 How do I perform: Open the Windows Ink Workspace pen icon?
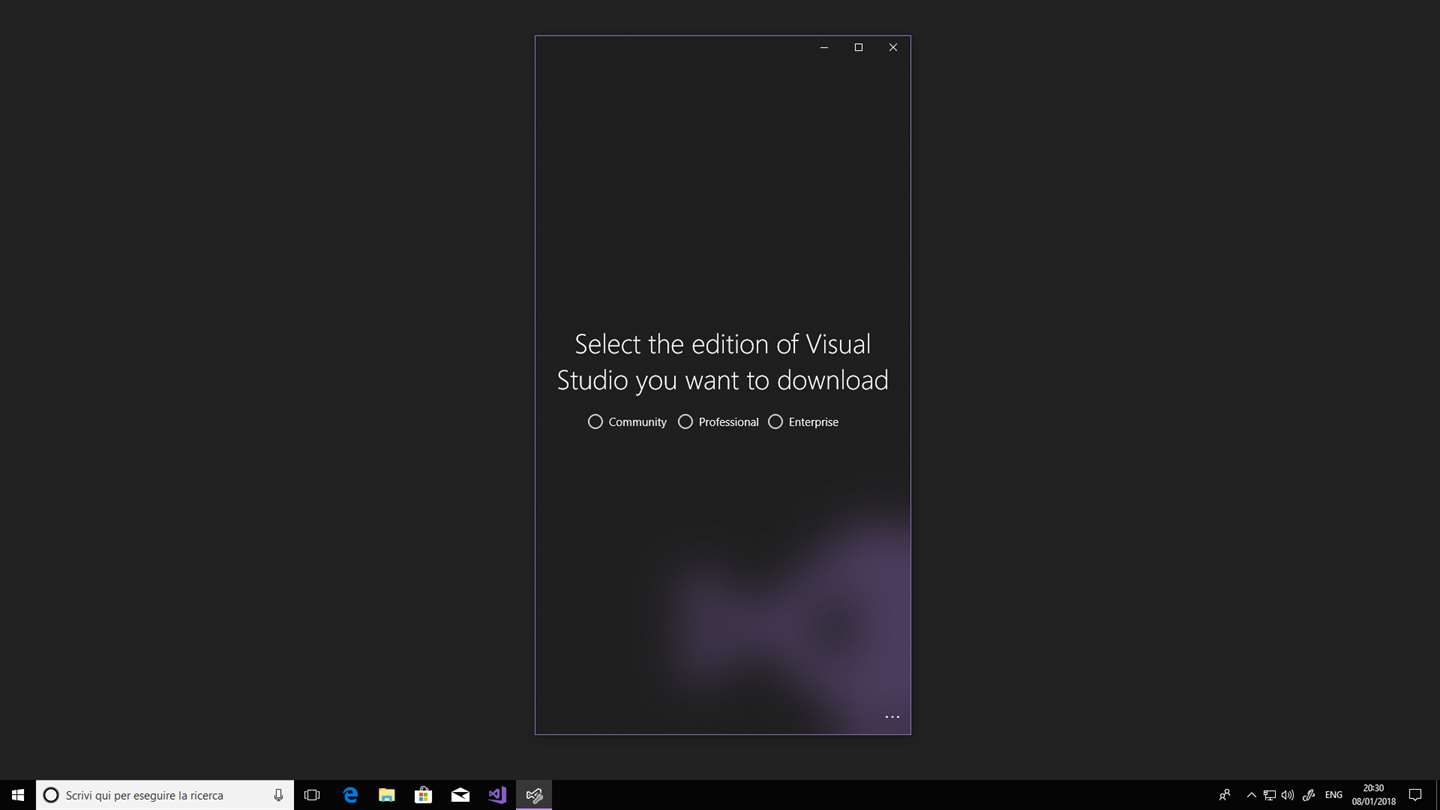pos(1309,795)
